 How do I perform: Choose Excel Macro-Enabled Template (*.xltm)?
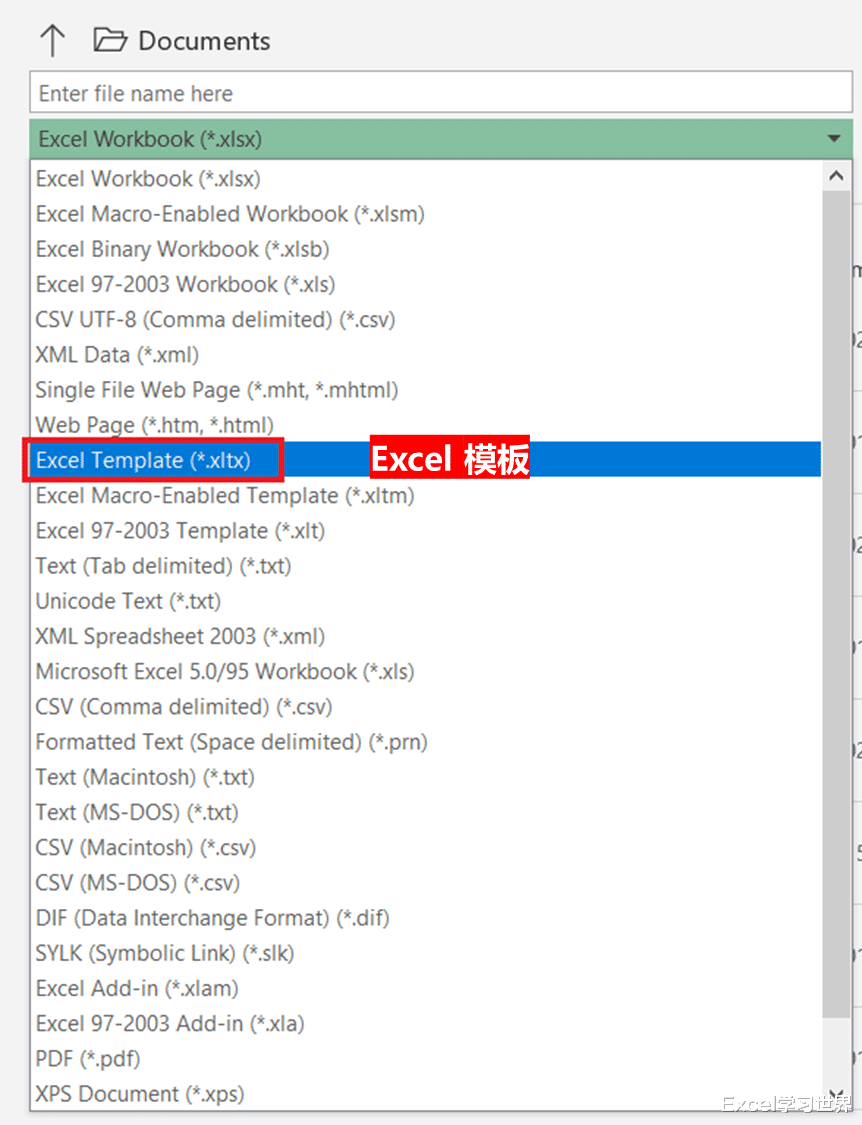[426, 495]
